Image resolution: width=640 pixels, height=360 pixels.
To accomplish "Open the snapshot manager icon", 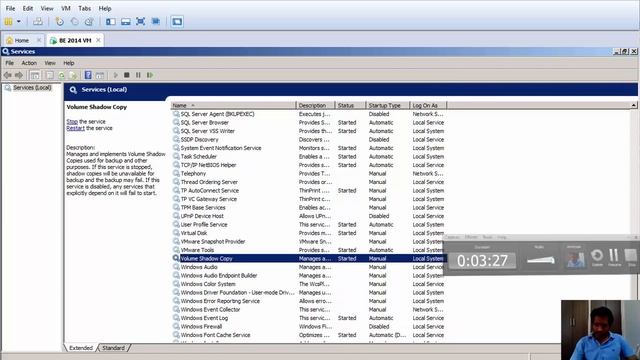I will [x=89, y=22].
